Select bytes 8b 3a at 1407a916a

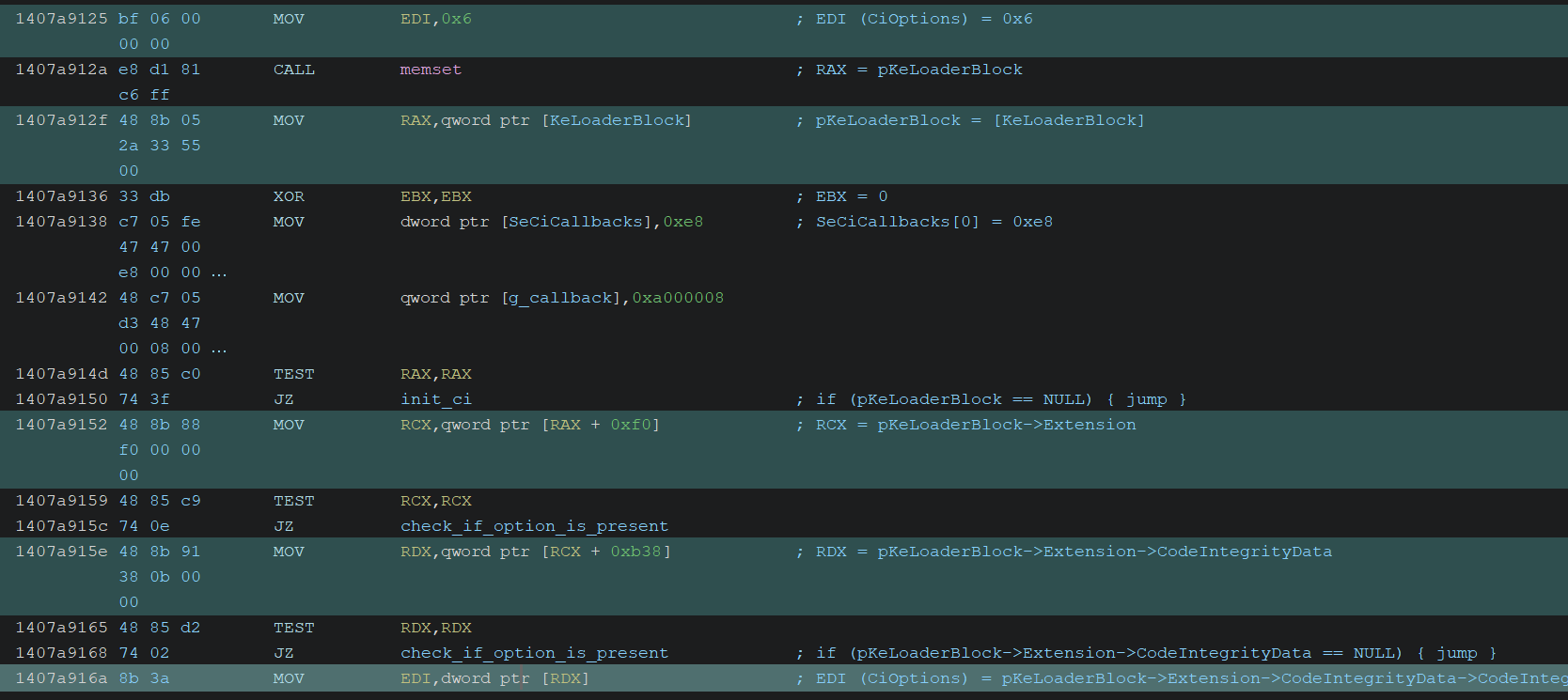(144, 678)
